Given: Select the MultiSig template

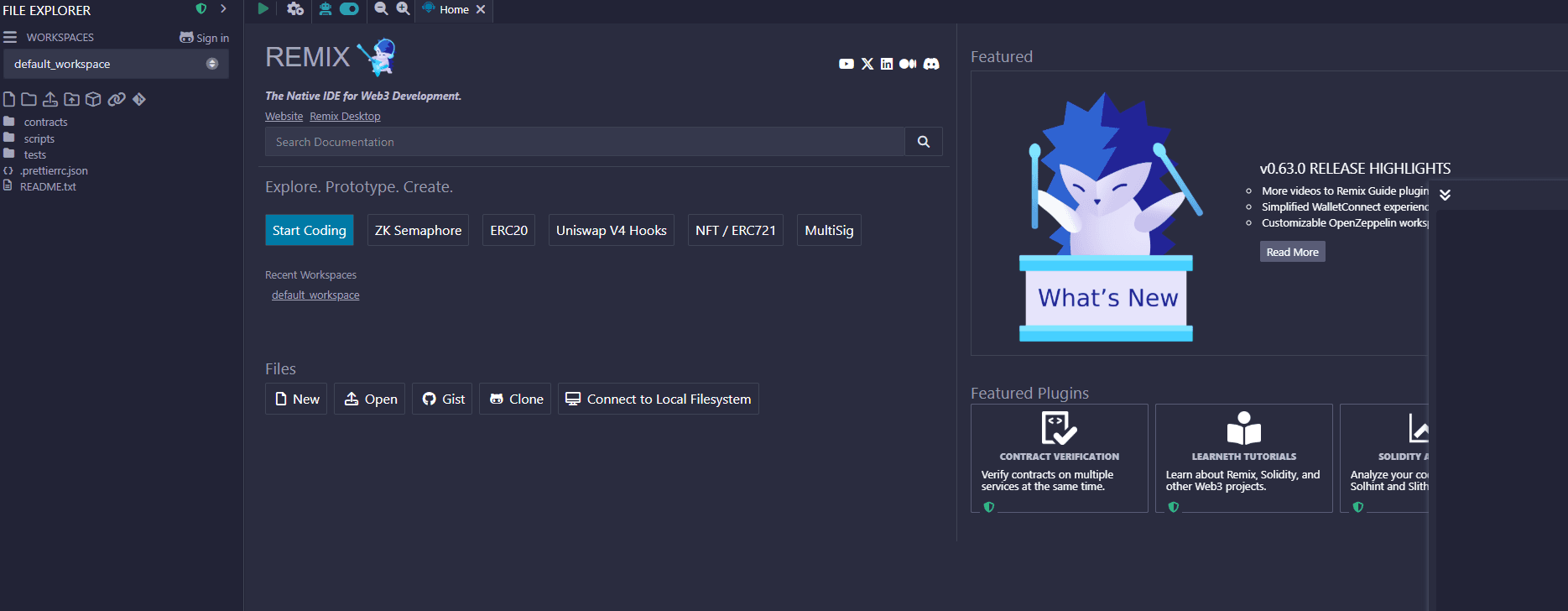Looking at the screenshot, I should [829, 230].
